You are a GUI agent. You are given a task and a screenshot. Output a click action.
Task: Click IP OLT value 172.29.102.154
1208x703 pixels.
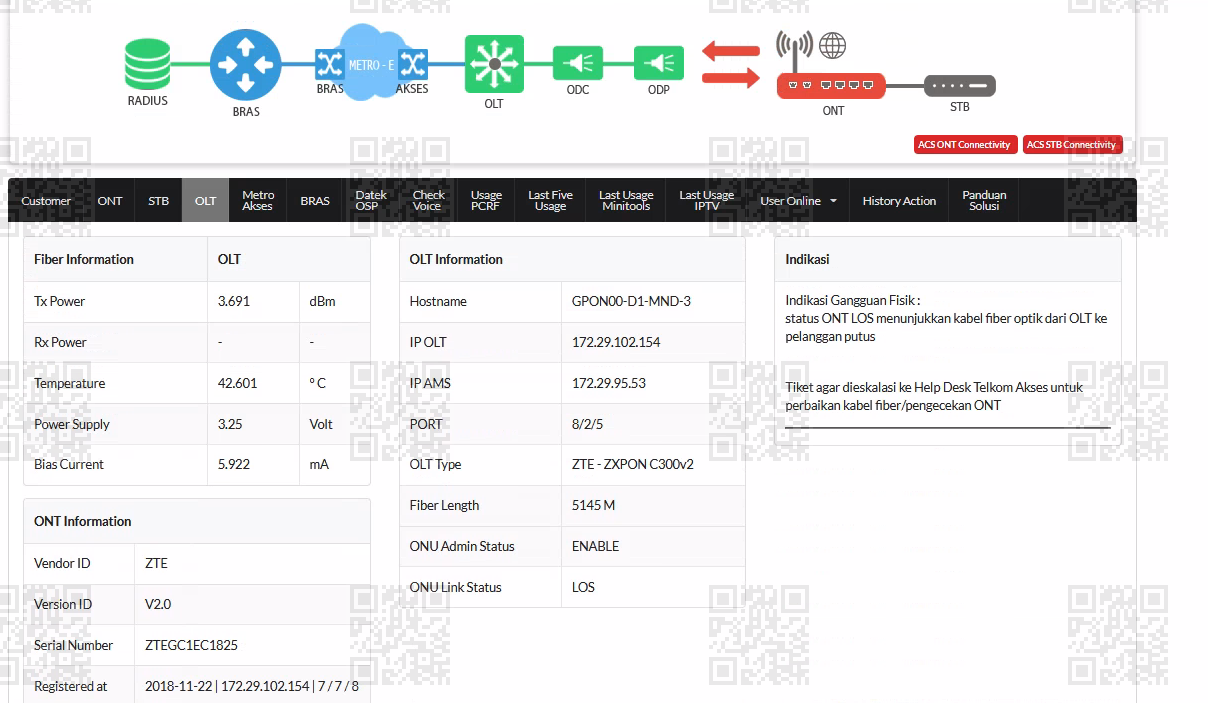click(616, 342)
